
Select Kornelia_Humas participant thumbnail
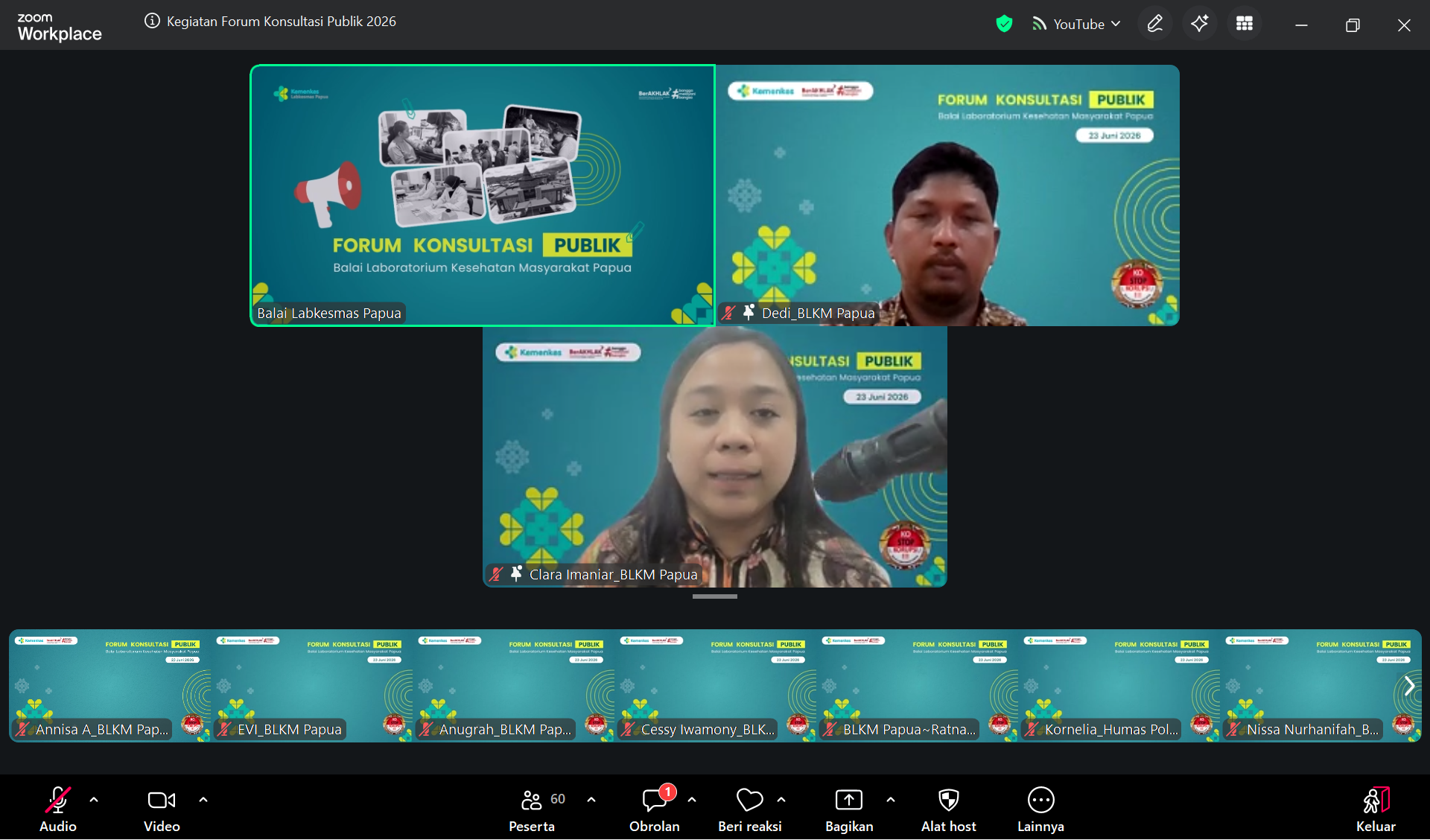(x=1119, y=686)
